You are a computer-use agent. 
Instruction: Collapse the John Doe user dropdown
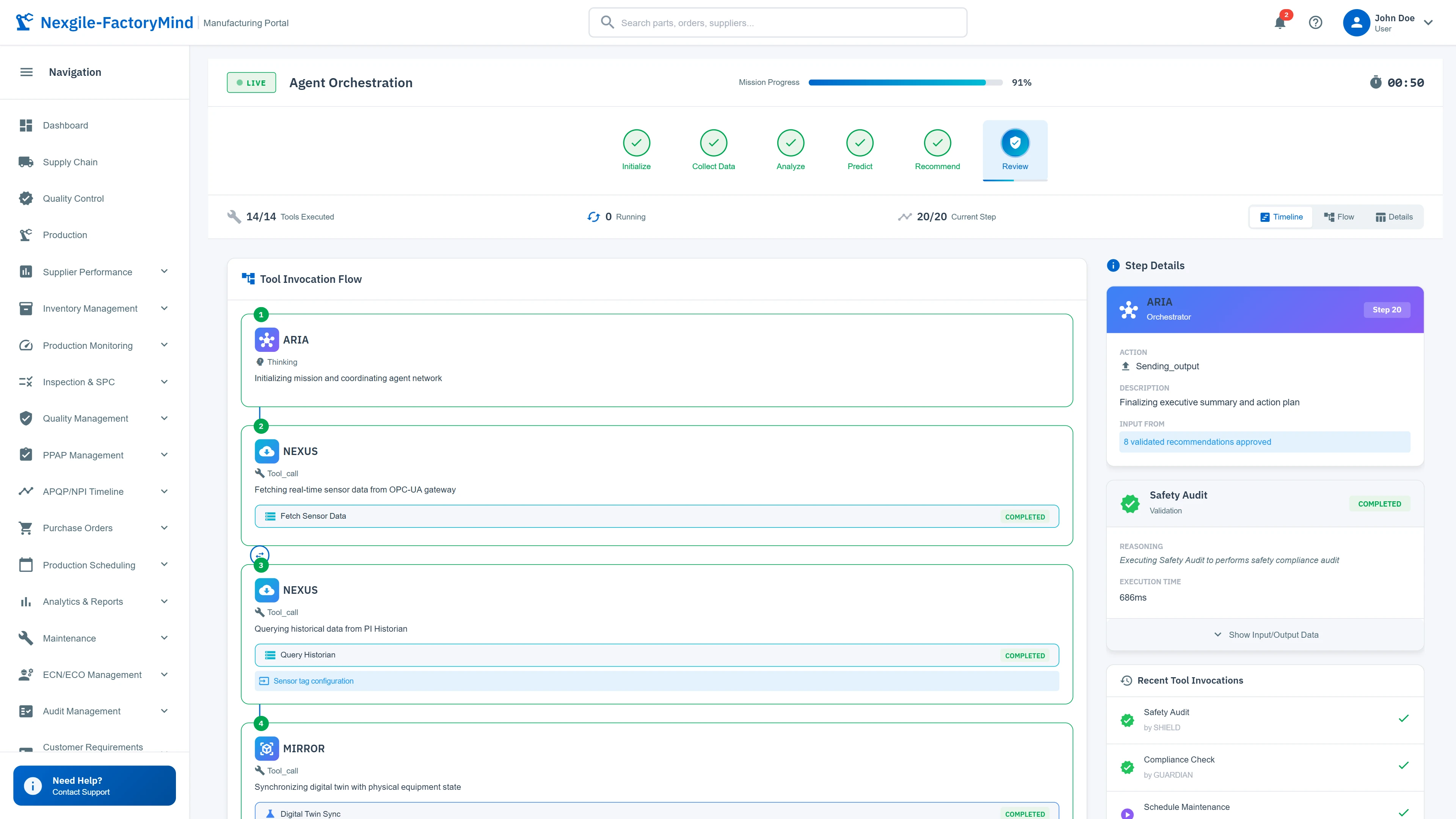tap(1429, 23)
